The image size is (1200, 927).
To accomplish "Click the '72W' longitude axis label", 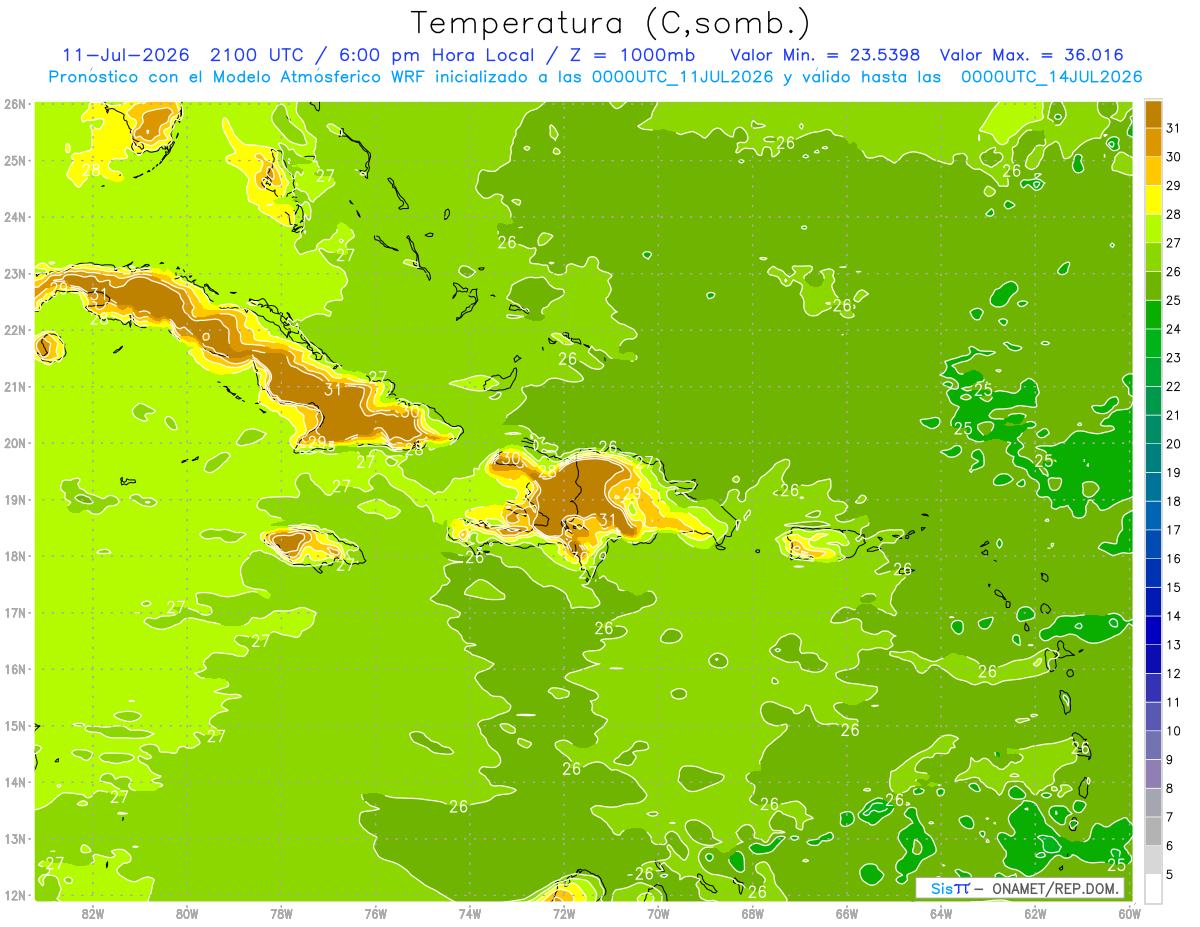I will click(x=564, y=913).
